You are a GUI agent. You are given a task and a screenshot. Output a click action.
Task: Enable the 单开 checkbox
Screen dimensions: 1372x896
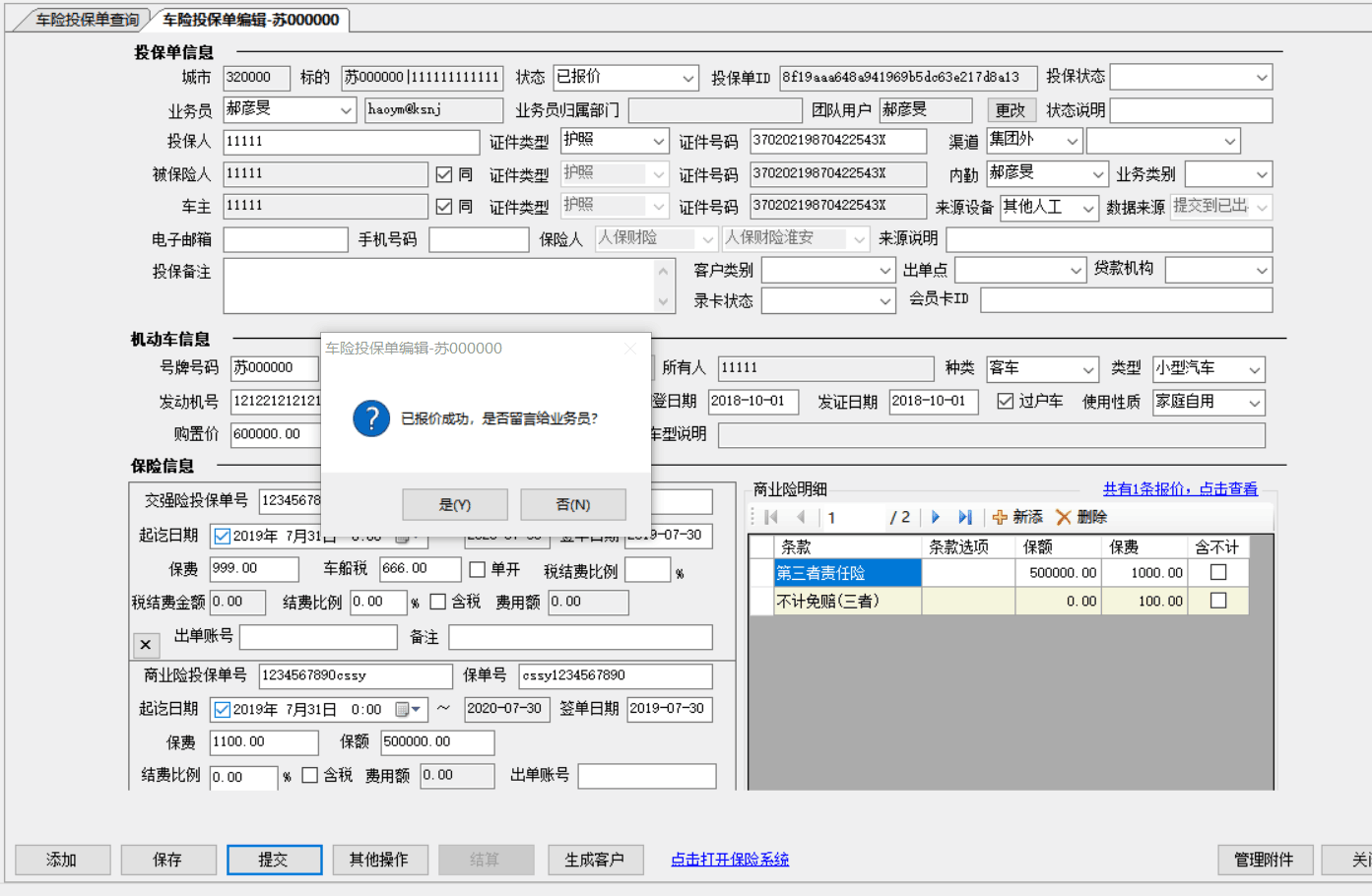pyautogui.click(x=478, y=569)
